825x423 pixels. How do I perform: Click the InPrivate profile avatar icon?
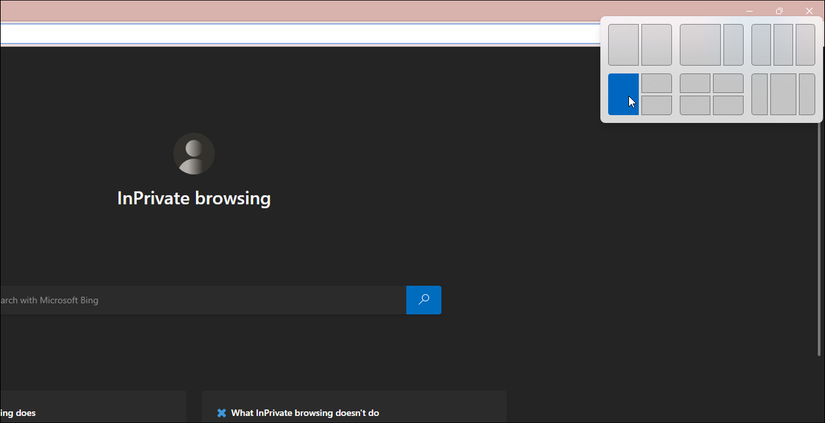point(194,154)
